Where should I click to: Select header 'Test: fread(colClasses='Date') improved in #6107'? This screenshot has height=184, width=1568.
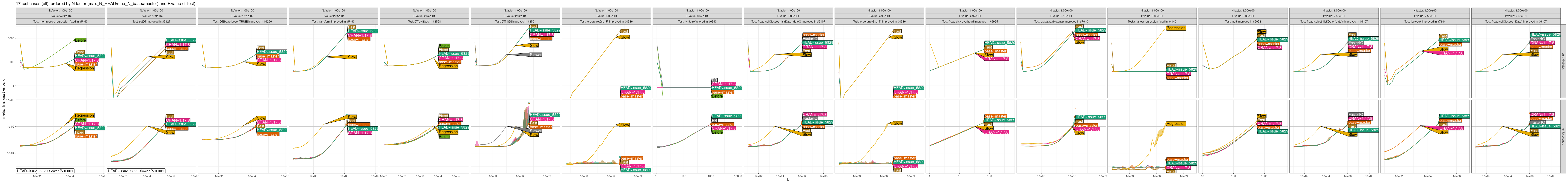tap(1516, 21)
